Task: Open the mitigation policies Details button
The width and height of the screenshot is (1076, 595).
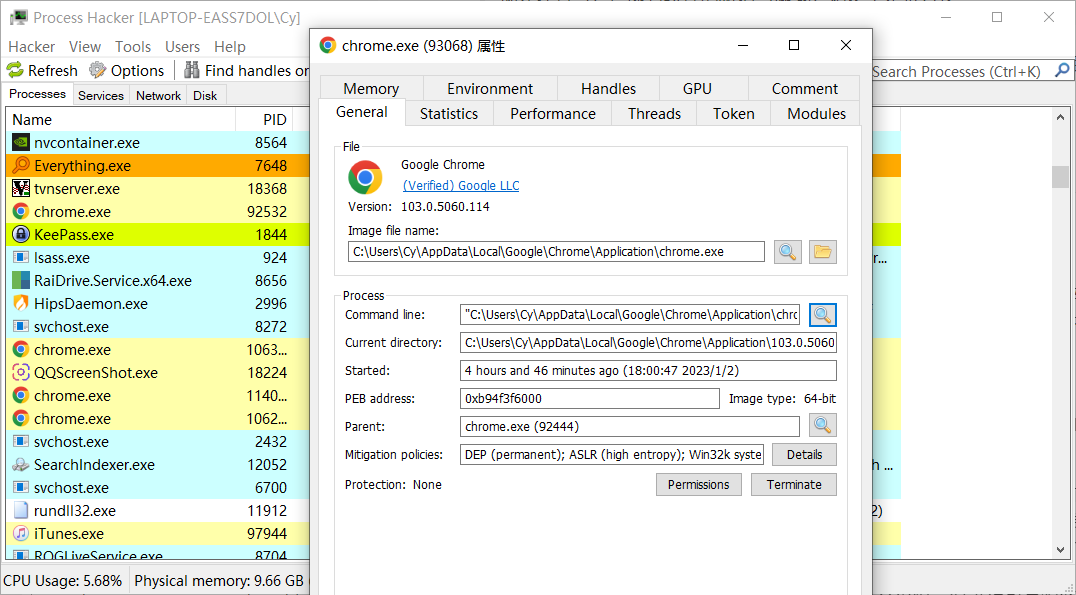Action: point(804,455)
